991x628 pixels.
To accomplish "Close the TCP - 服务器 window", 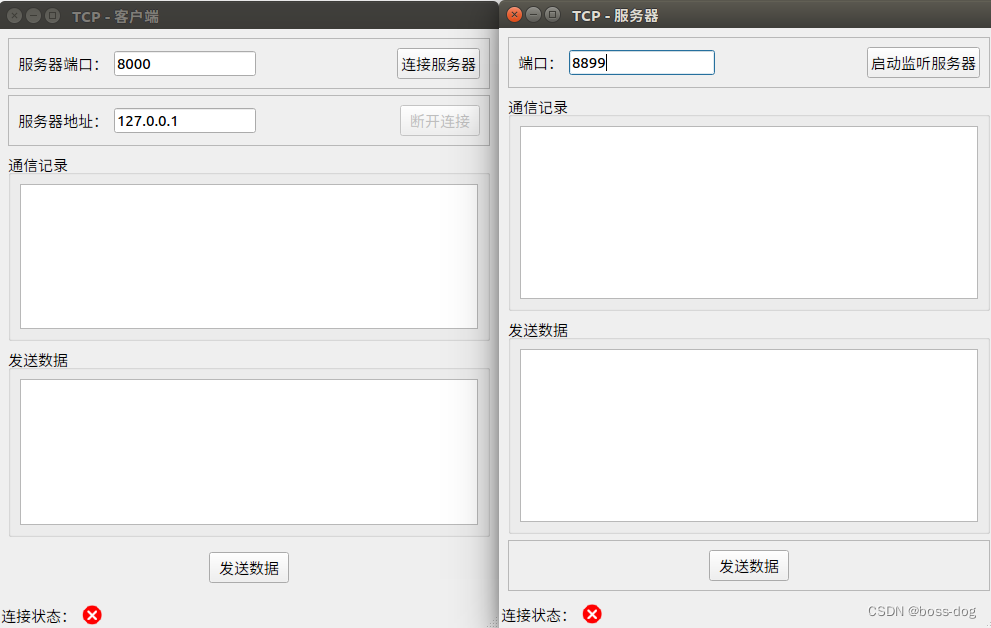I will pyautogui.click(x=514, y=15).
